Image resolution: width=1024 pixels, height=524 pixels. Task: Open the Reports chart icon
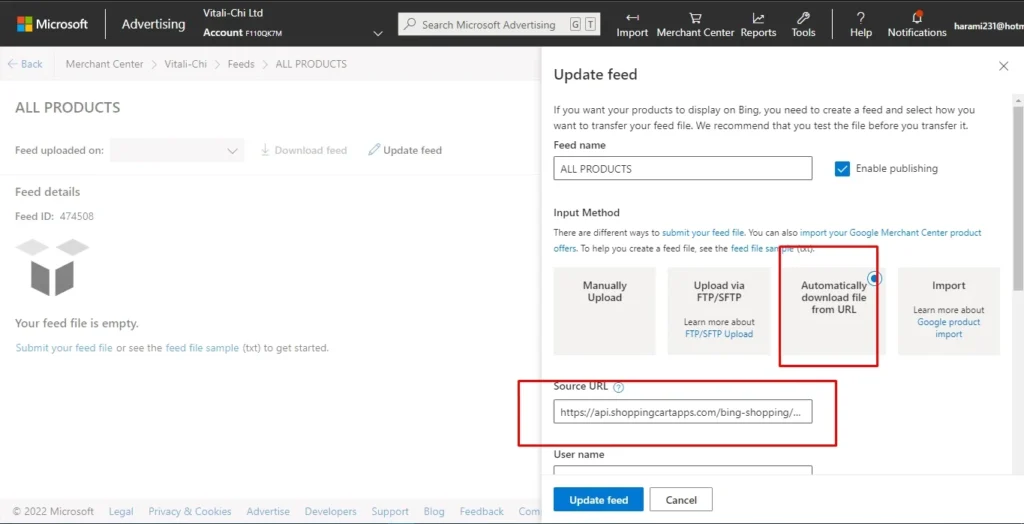click(758, 18)
